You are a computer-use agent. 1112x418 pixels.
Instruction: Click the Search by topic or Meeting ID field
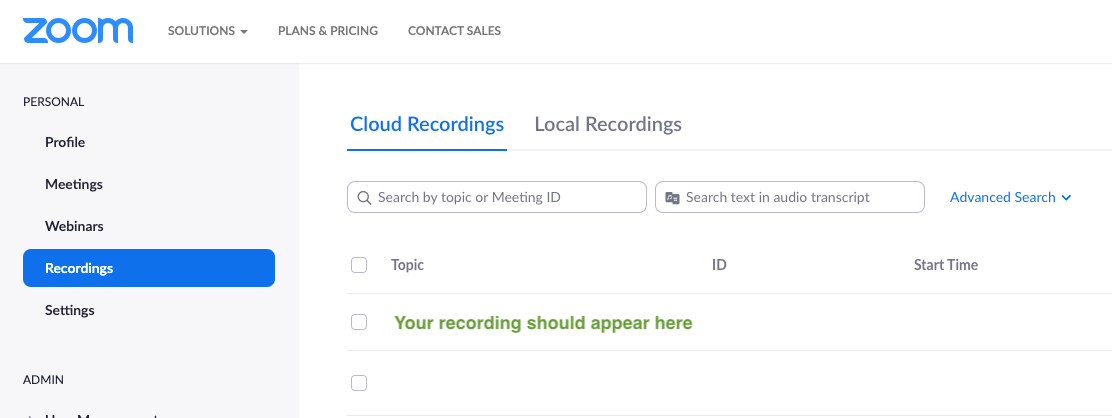click(496, 197)
